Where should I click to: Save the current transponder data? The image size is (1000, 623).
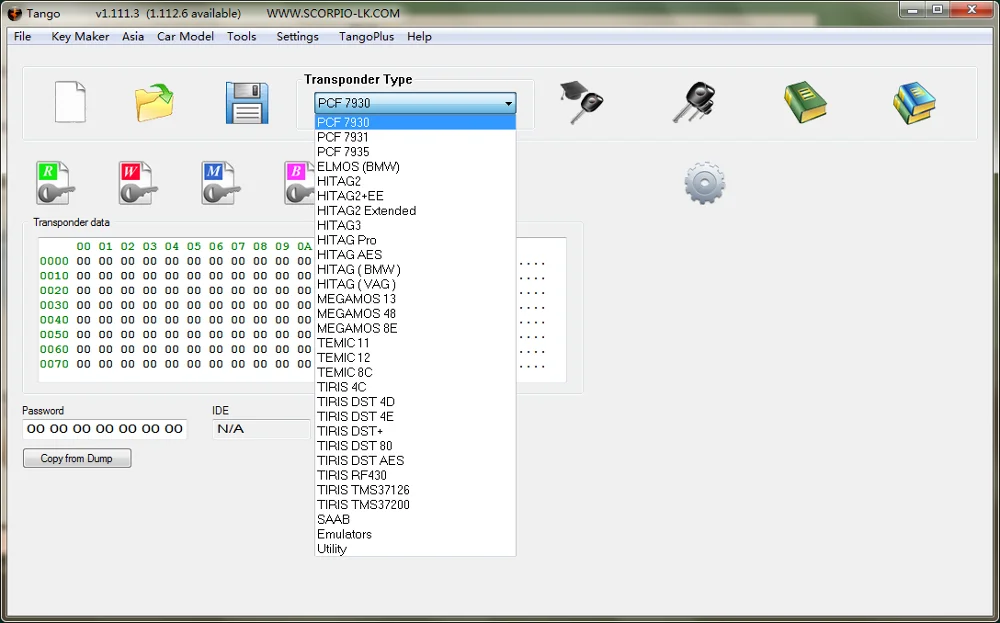pos(246,101)
